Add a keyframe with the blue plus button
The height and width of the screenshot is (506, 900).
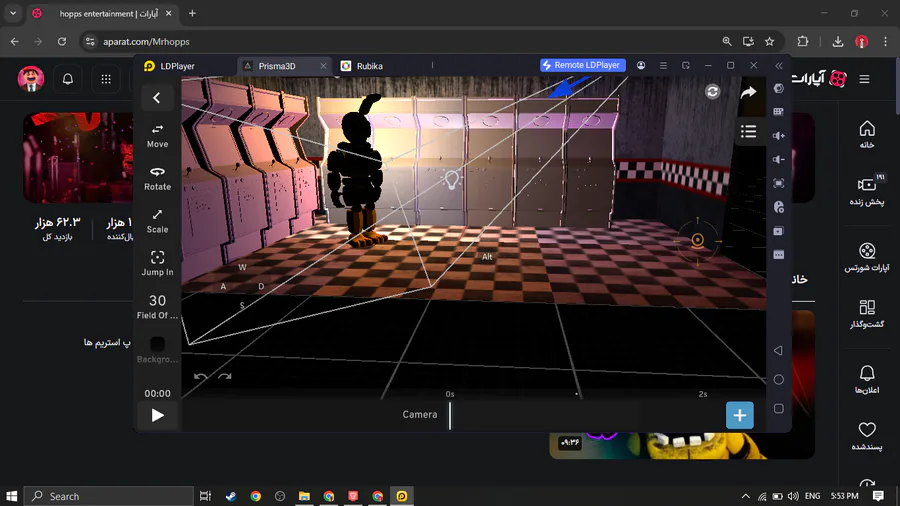[x=740, y=415]
